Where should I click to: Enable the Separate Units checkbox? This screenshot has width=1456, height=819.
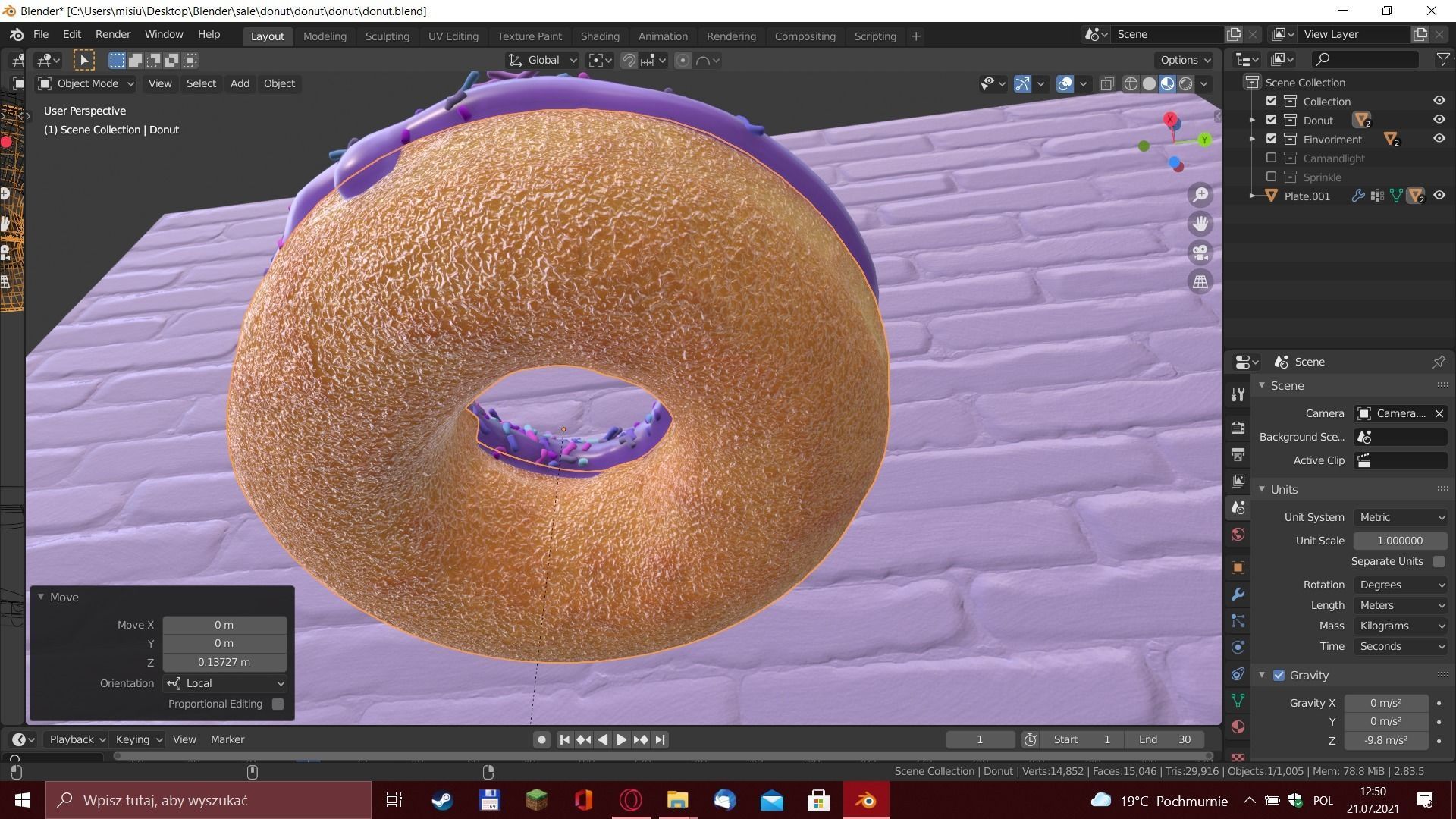point(1439,561)
